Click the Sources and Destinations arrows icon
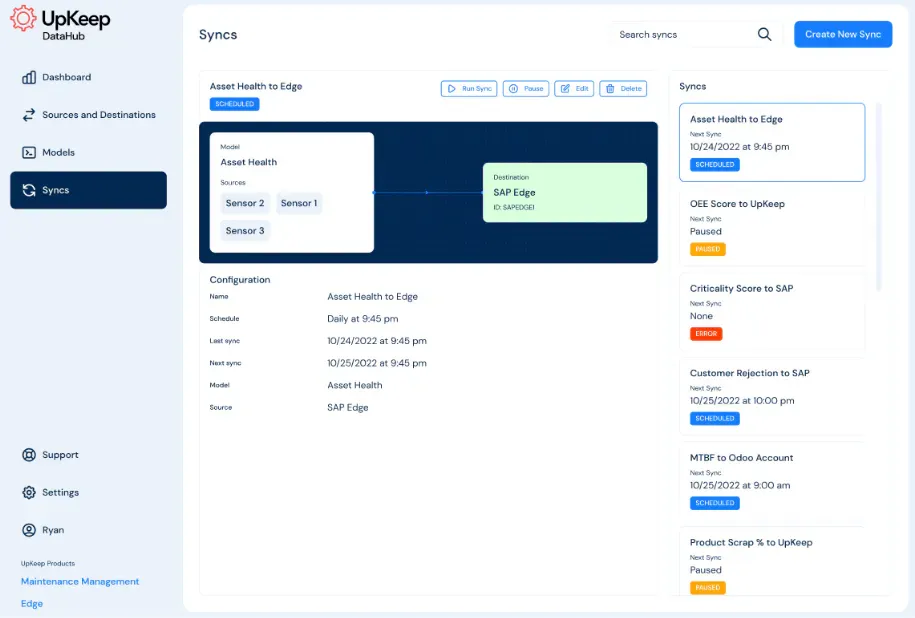Image resolution: width=915 pixels, height=618 pixels. [29, 115]
